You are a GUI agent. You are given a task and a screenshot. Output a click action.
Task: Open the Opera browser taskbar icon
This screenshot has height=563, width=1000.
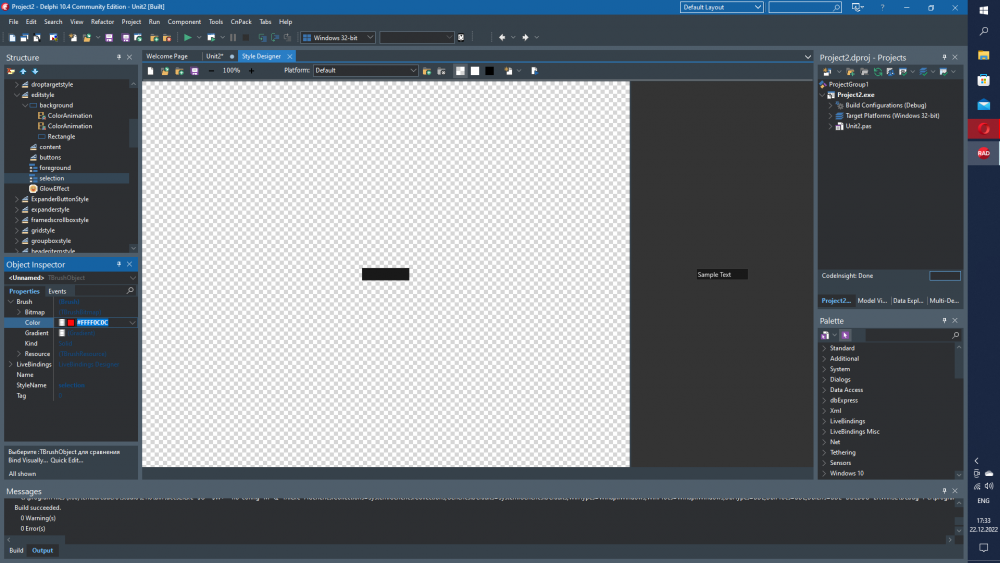point(983,128)
